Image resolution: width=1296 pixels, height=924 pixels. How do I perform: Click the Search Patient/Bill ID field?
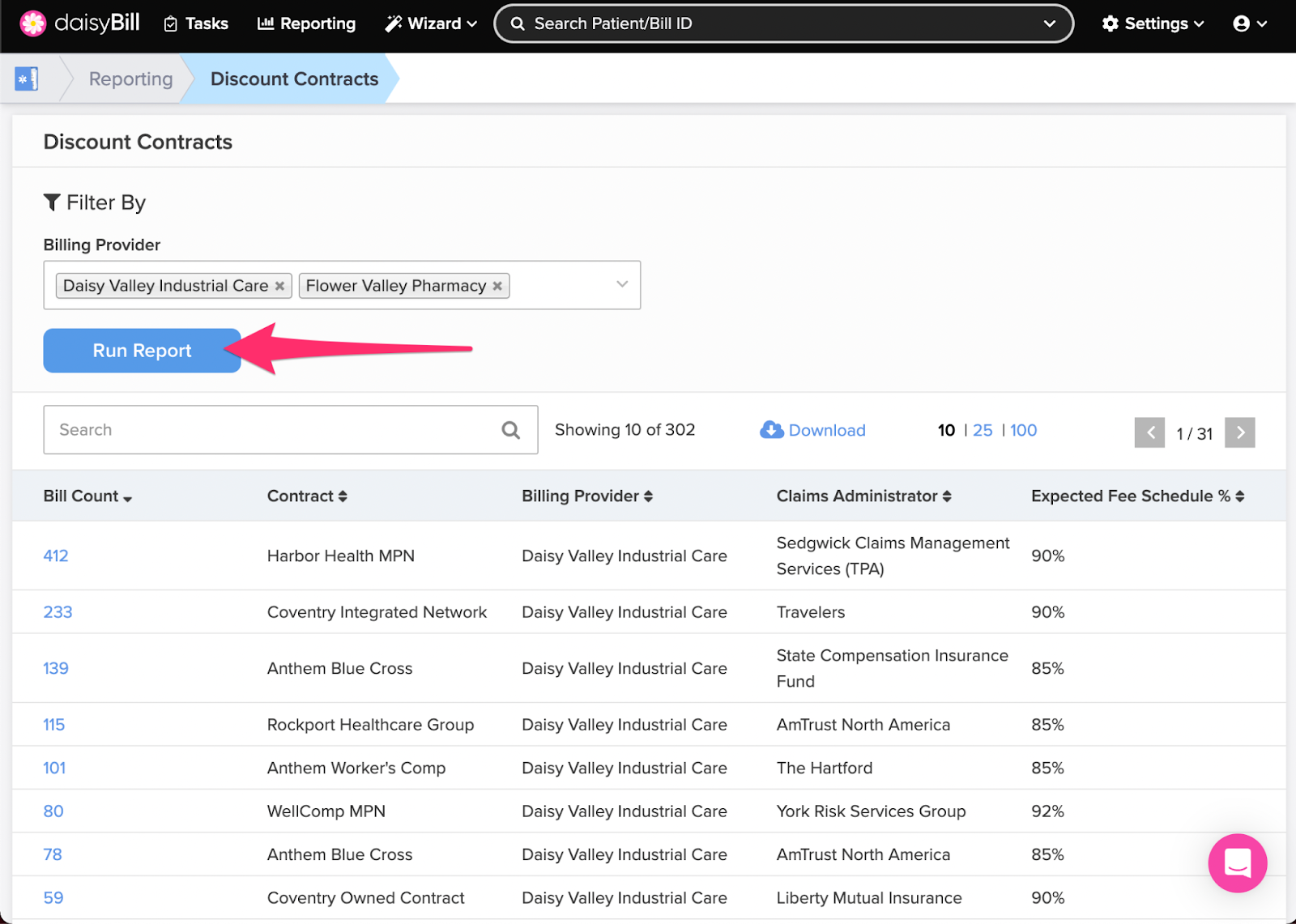point(783,23)
